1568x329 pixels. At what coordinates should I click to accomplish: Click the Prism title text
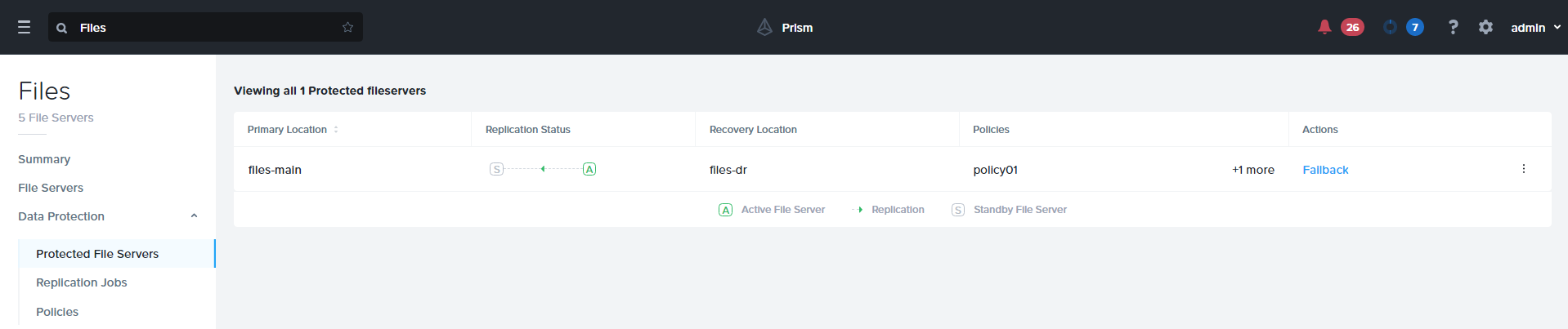(x=797, y=28)
